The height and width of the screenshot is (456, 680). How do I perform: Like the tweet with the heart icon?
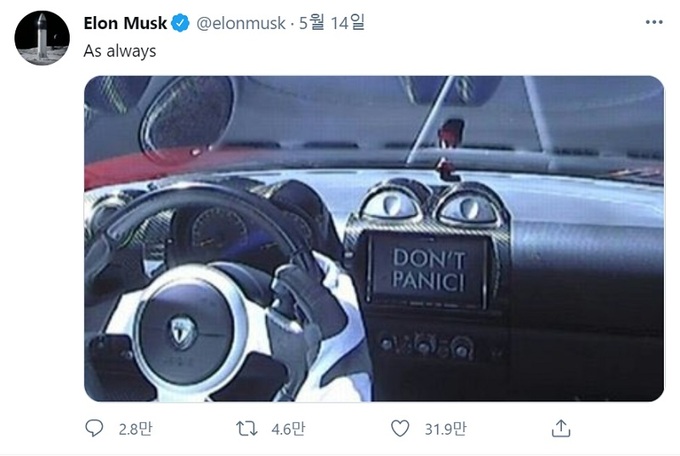point(400,428)
